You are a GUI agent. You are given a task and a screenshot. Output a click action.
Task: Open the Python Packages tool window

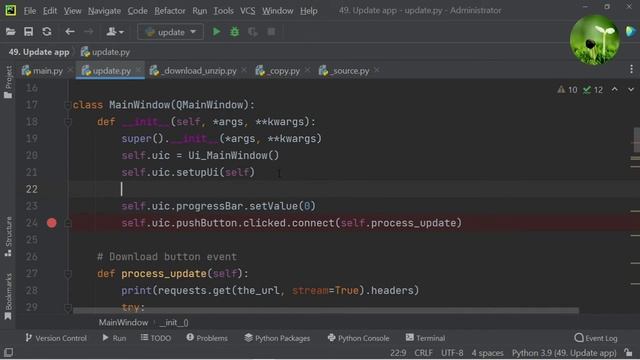click(x=277, y=338)
